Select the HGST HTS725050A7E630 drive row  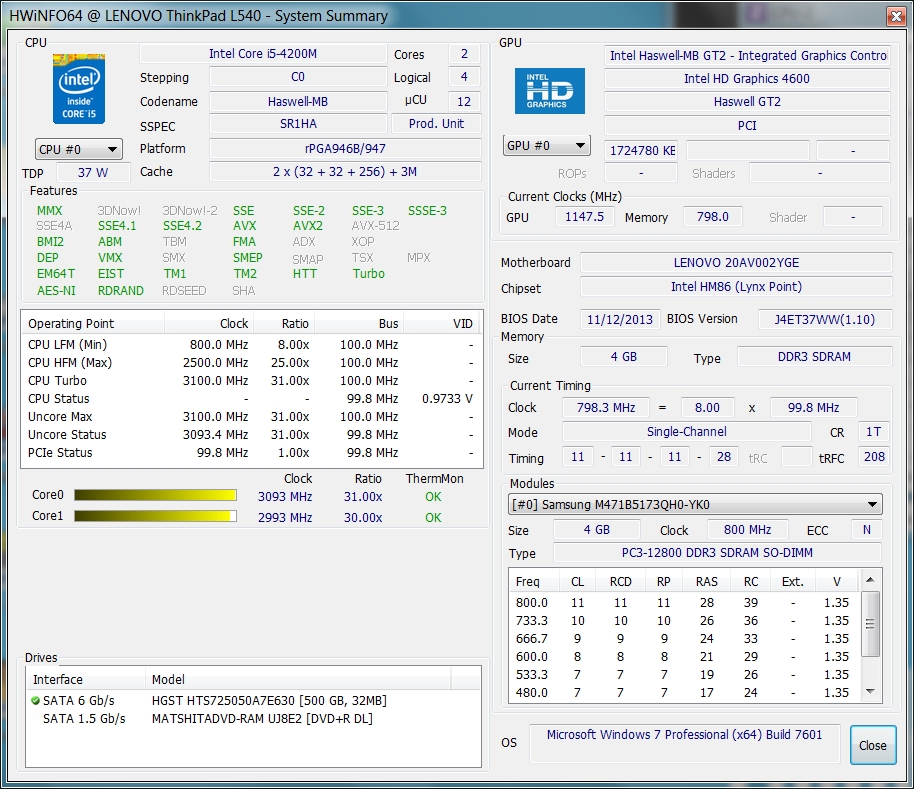tap(268, 700)
